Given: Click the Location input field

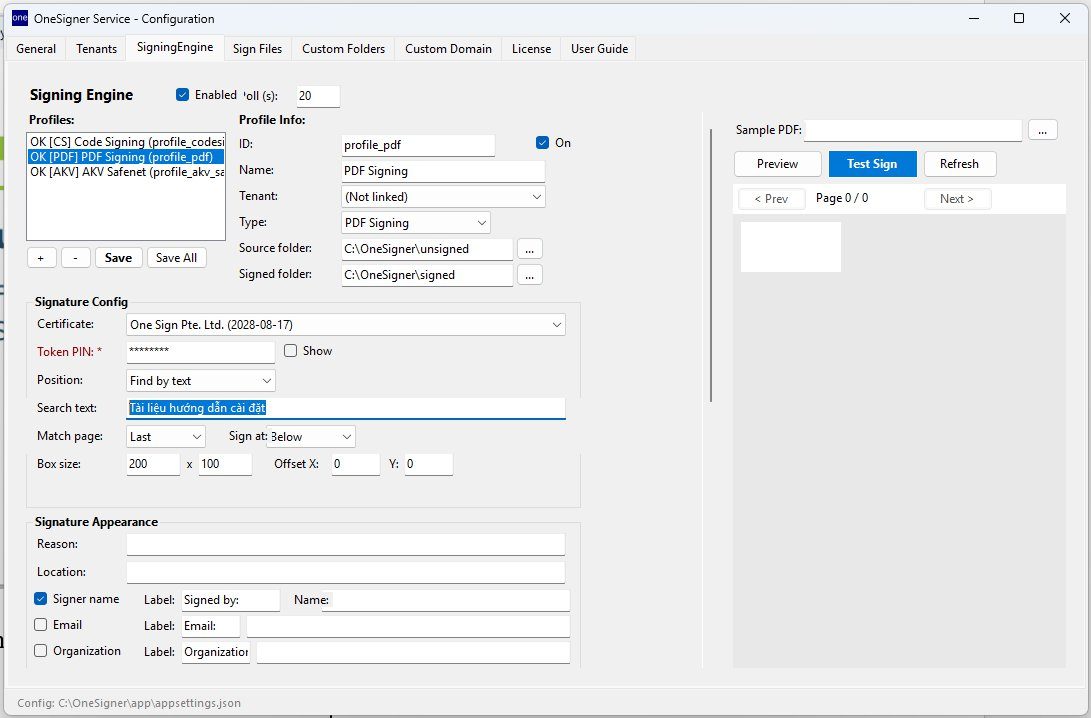Looking at the screenshot, I should pos(346,572).
